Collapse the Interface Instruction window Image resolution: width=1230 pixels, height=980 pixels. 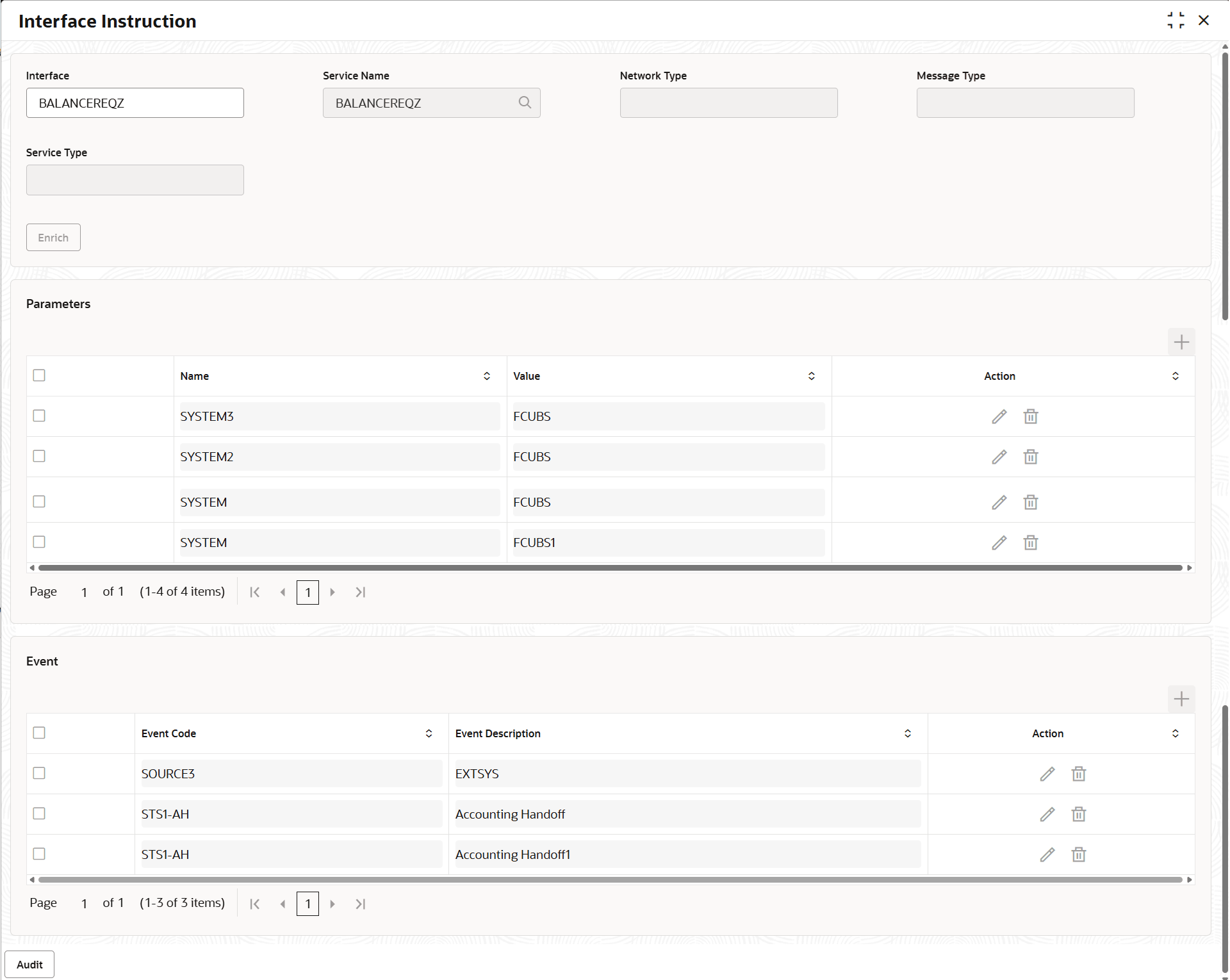pos(1176,20)
